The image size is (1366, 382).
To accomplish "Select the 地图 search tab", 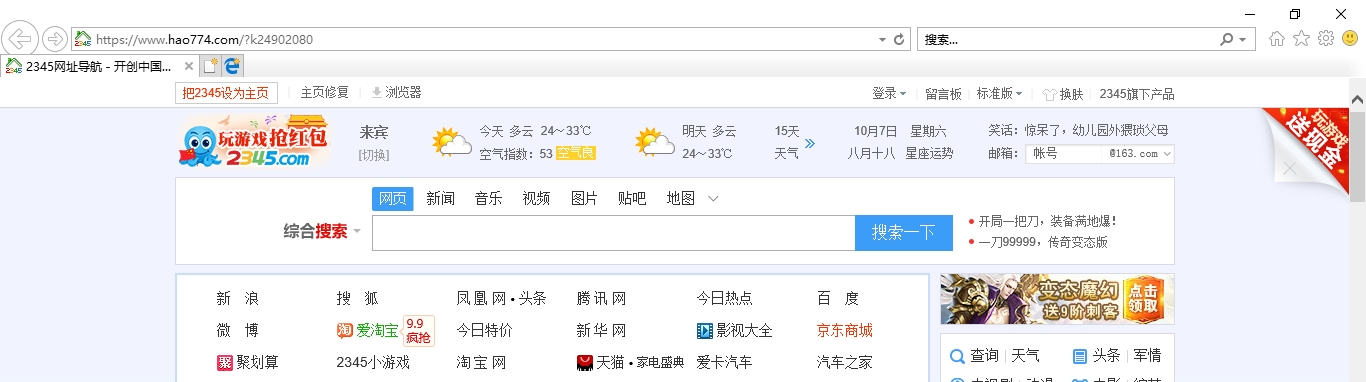I will pyautogui.click(x=680, y=198).
